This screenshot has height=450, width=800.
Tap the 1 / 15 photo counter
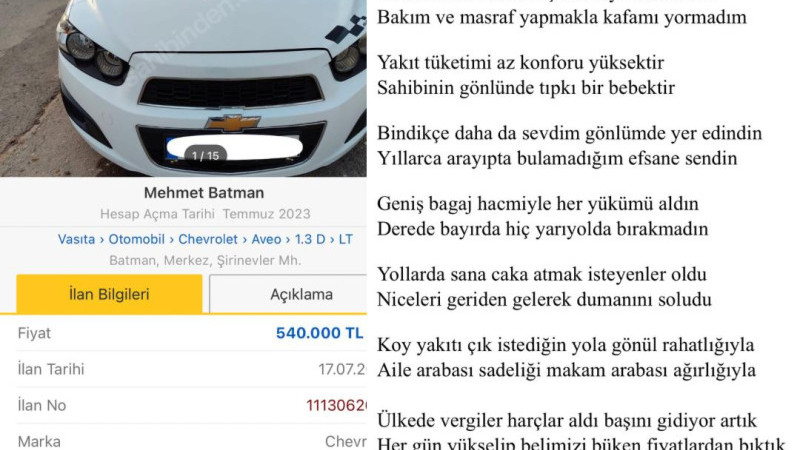(205, 156)
